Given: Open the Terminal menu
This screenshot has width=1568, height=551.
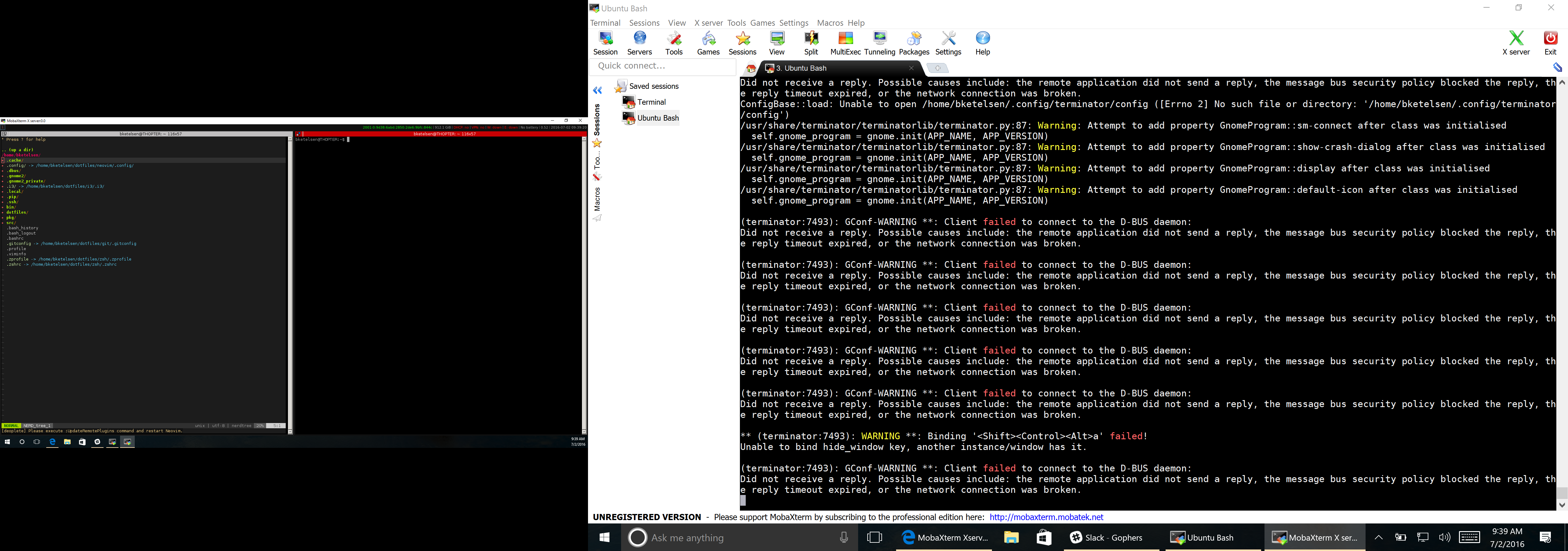Looking at the screenshot, I should pyautogui.click(x=605, y=23).
